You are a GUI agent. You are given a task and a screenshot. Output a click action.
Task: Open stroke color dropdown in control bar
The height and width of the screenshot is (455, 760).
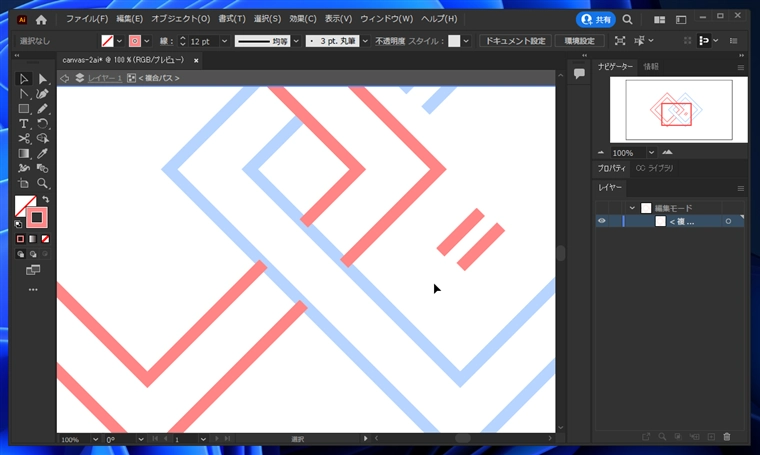tap(146, 41)
